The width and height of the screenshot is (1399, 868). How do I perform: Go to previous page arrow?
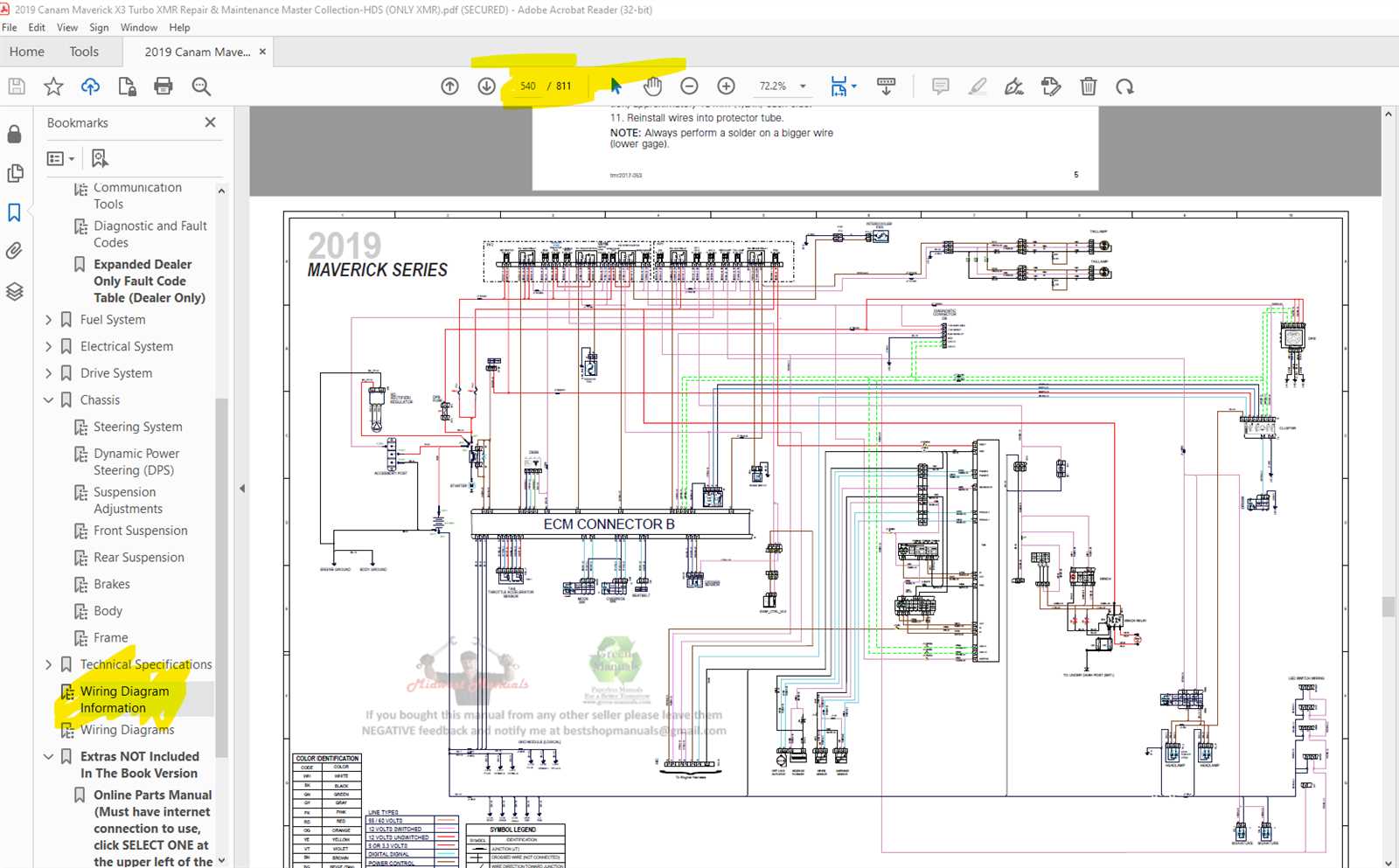(x=449, y=86)
